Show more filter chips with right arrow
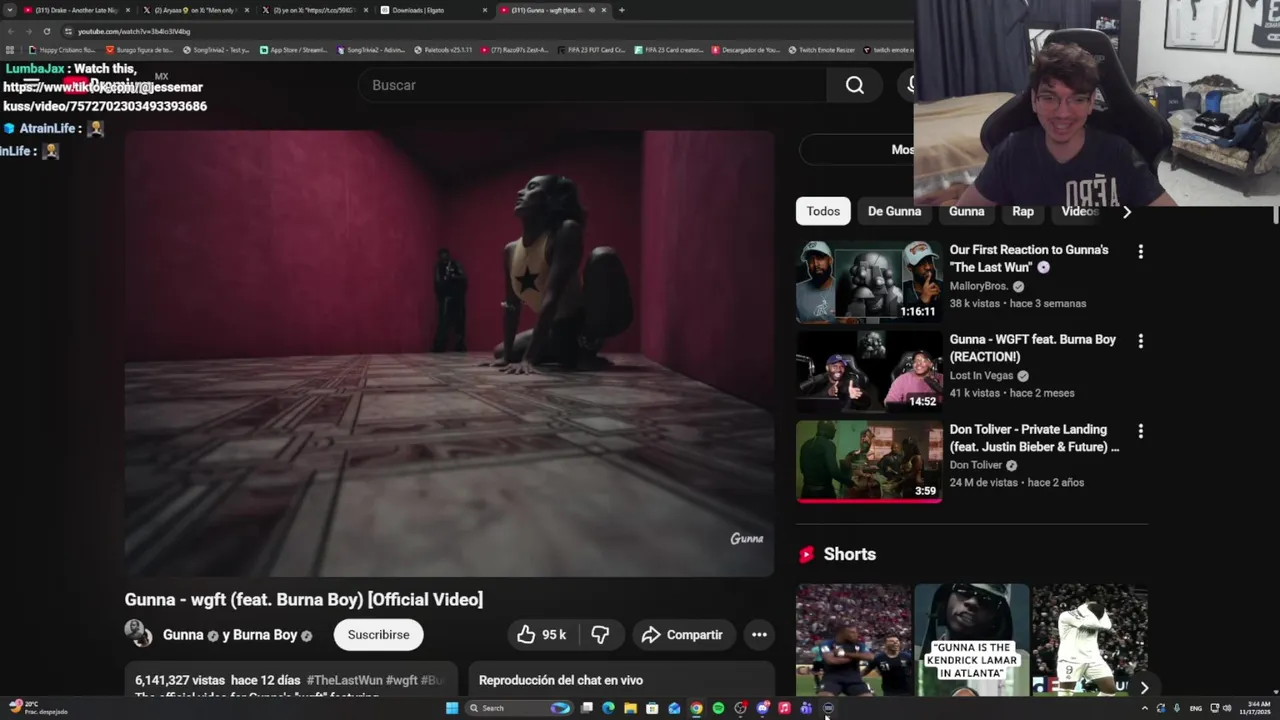The height and width of the screenshot is (720, 1280). (x=1127, y=212)
